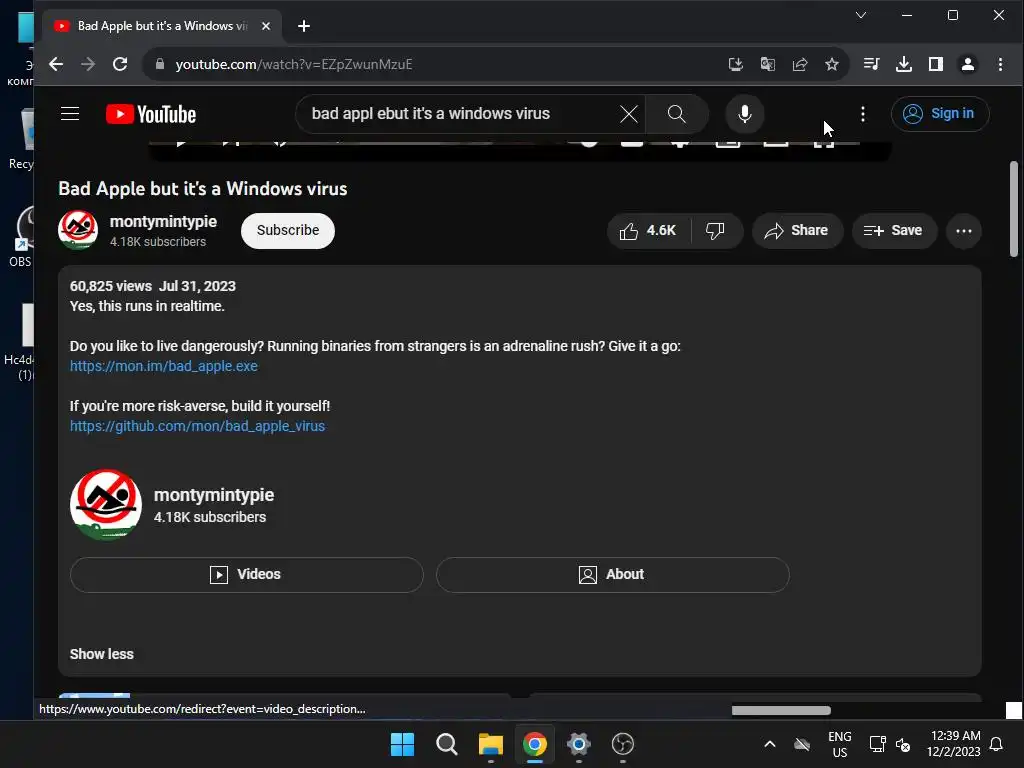This screenshot has height=768, width=1024.
Task: Click montymintypie channel name beside Subscribe
Action: tap(163, 221)
